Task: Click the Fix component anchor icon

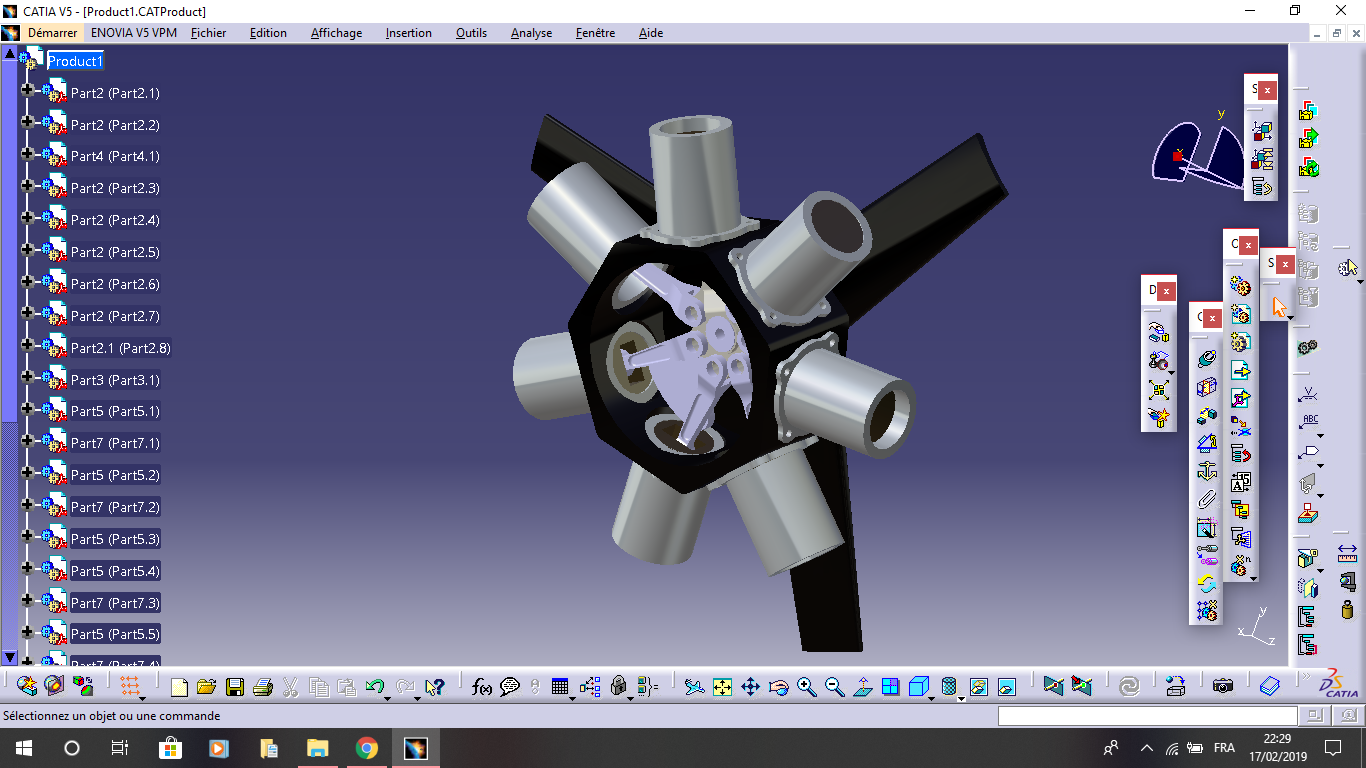Action: 1207,470
